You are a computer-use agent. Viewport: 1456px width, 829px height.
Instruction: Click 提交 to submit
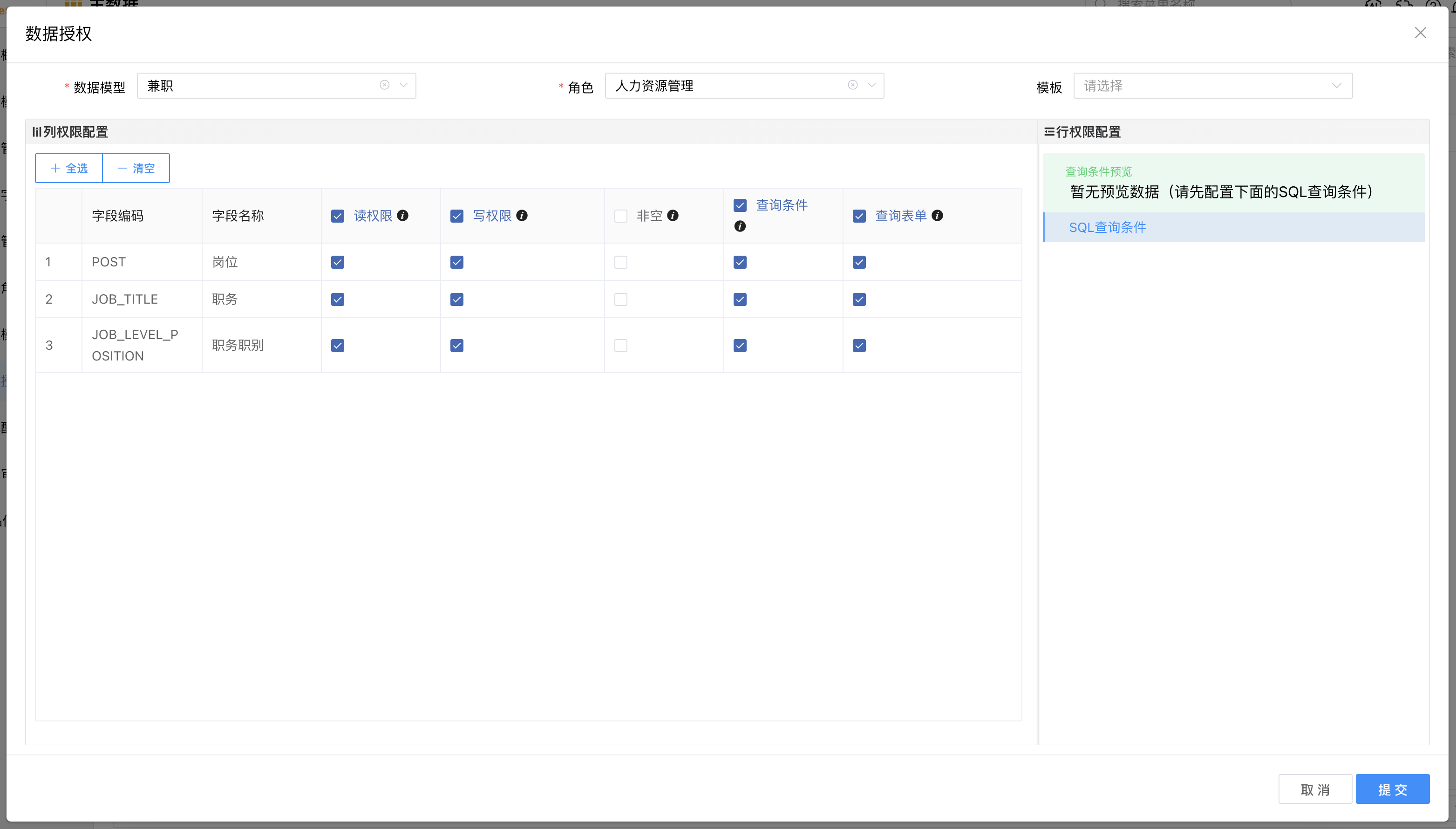click(1392, 789)
